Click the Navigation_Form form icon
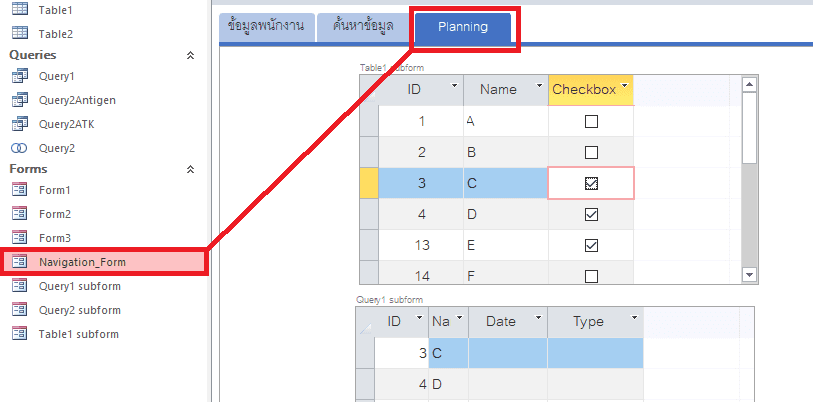813x402 pixels. tap(20, 262)
